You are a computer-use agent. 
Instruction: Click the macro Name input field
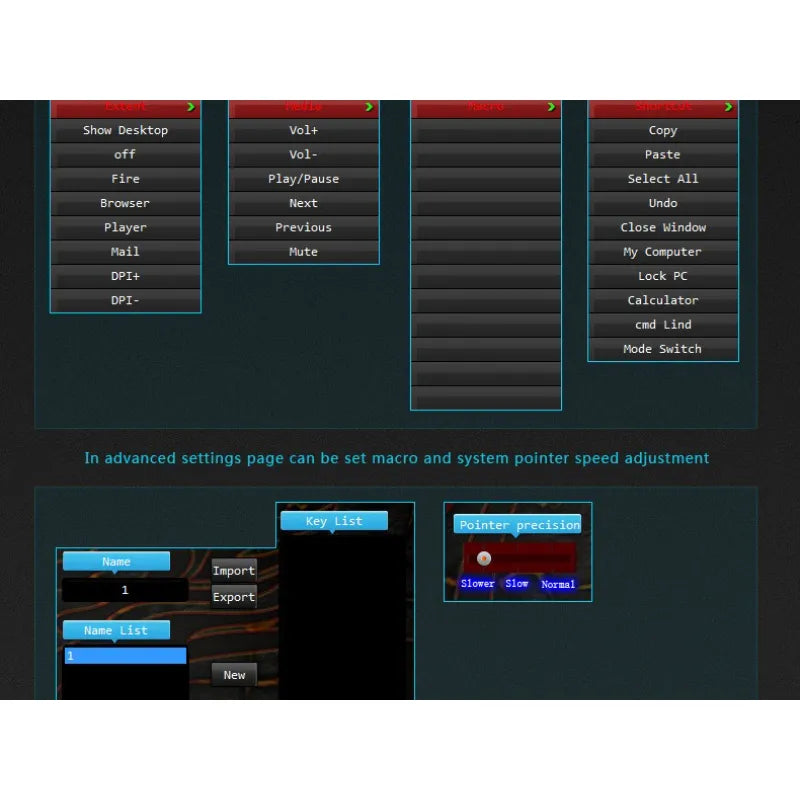coord(125,590)
